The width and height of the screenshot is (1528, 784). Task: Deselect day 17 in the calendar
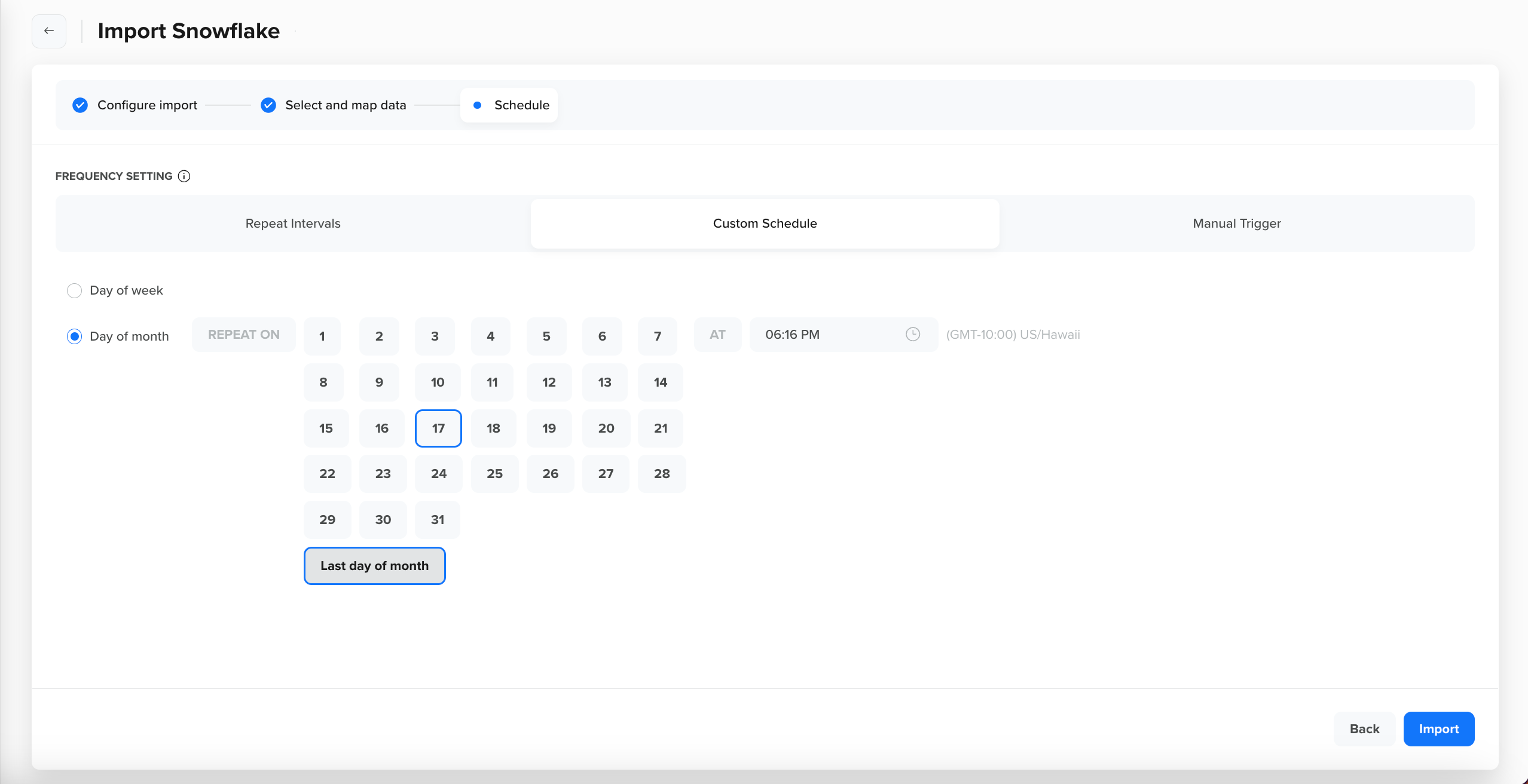(438, 428)
